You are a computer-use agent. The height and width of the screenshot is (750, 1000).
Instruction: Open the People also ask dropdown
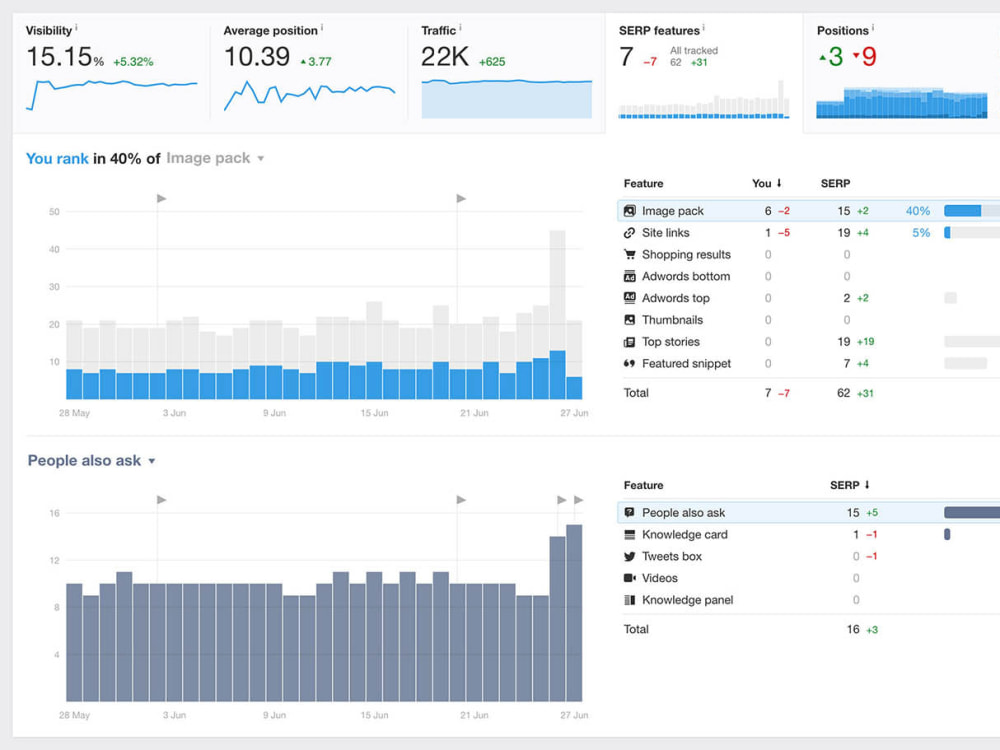tap(91, 460)
